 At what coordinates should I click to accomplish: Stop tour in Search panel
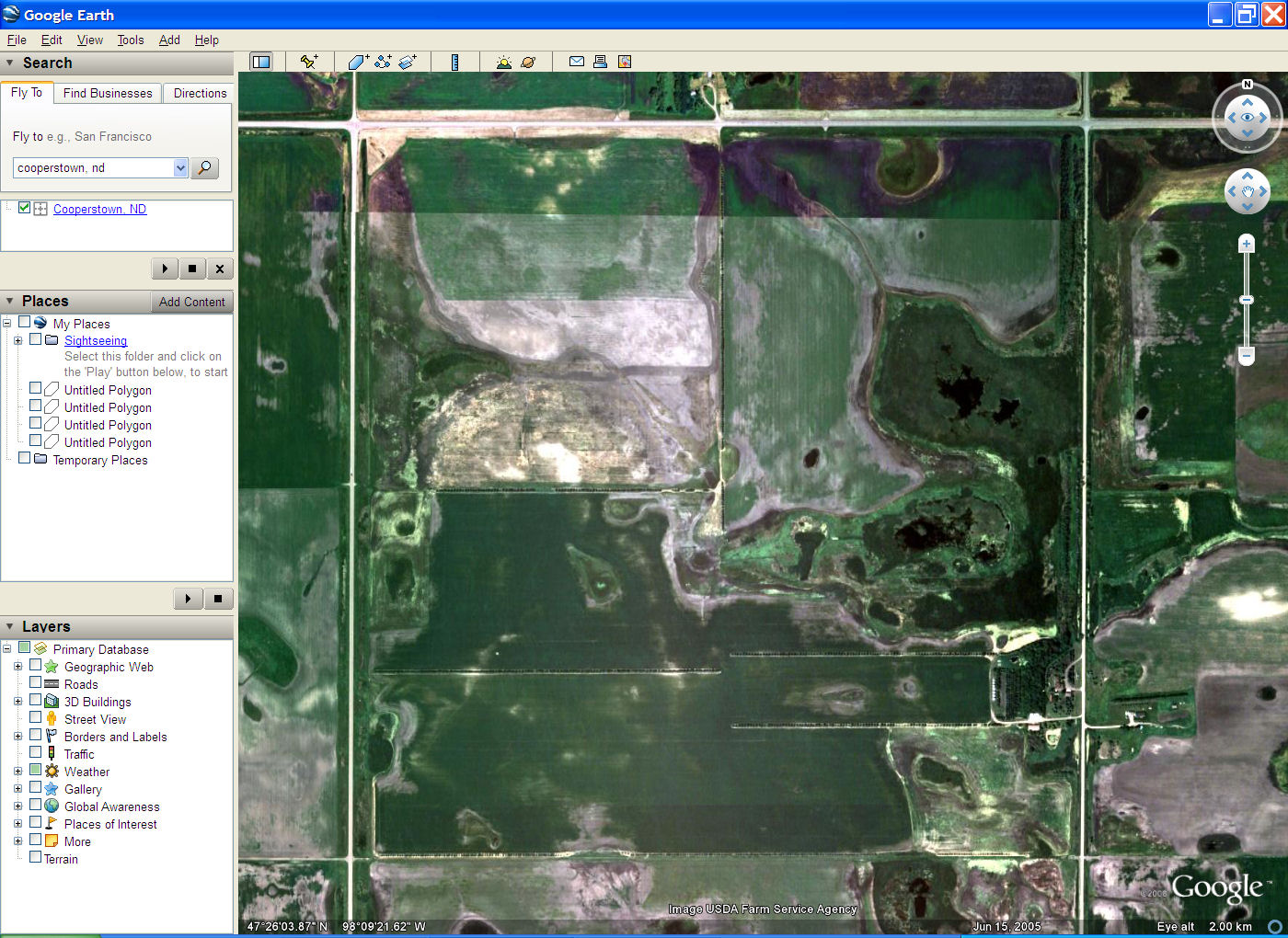(x=192, y=269)
